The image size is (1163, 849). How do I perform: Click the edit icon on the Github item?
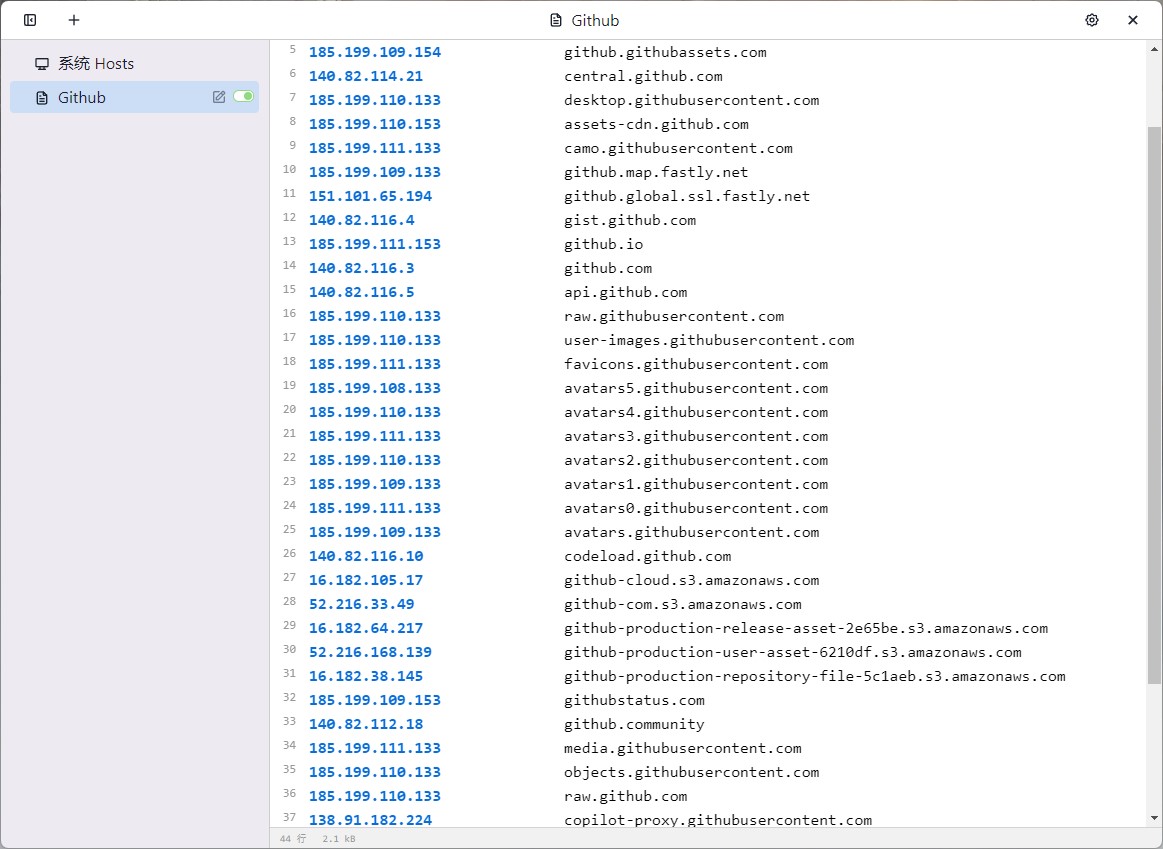[219, 96]
